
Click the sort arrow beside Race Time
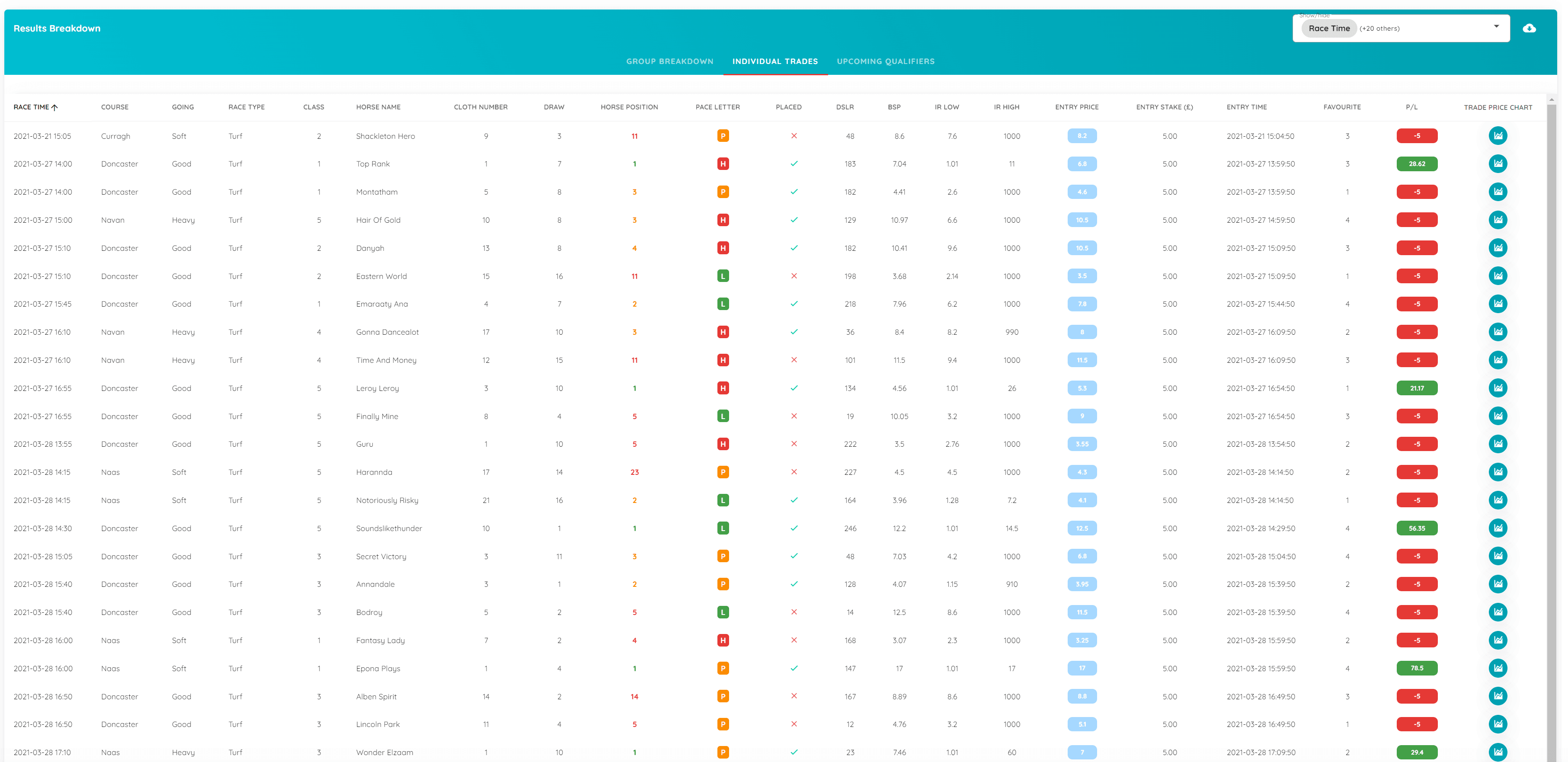55,107
